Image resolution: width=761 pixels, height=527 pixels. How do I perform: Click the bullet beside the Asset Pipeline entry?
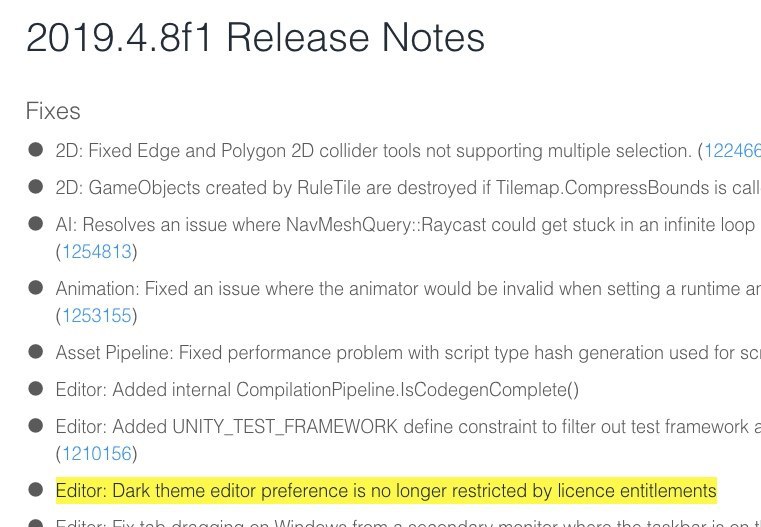[36, 352]
